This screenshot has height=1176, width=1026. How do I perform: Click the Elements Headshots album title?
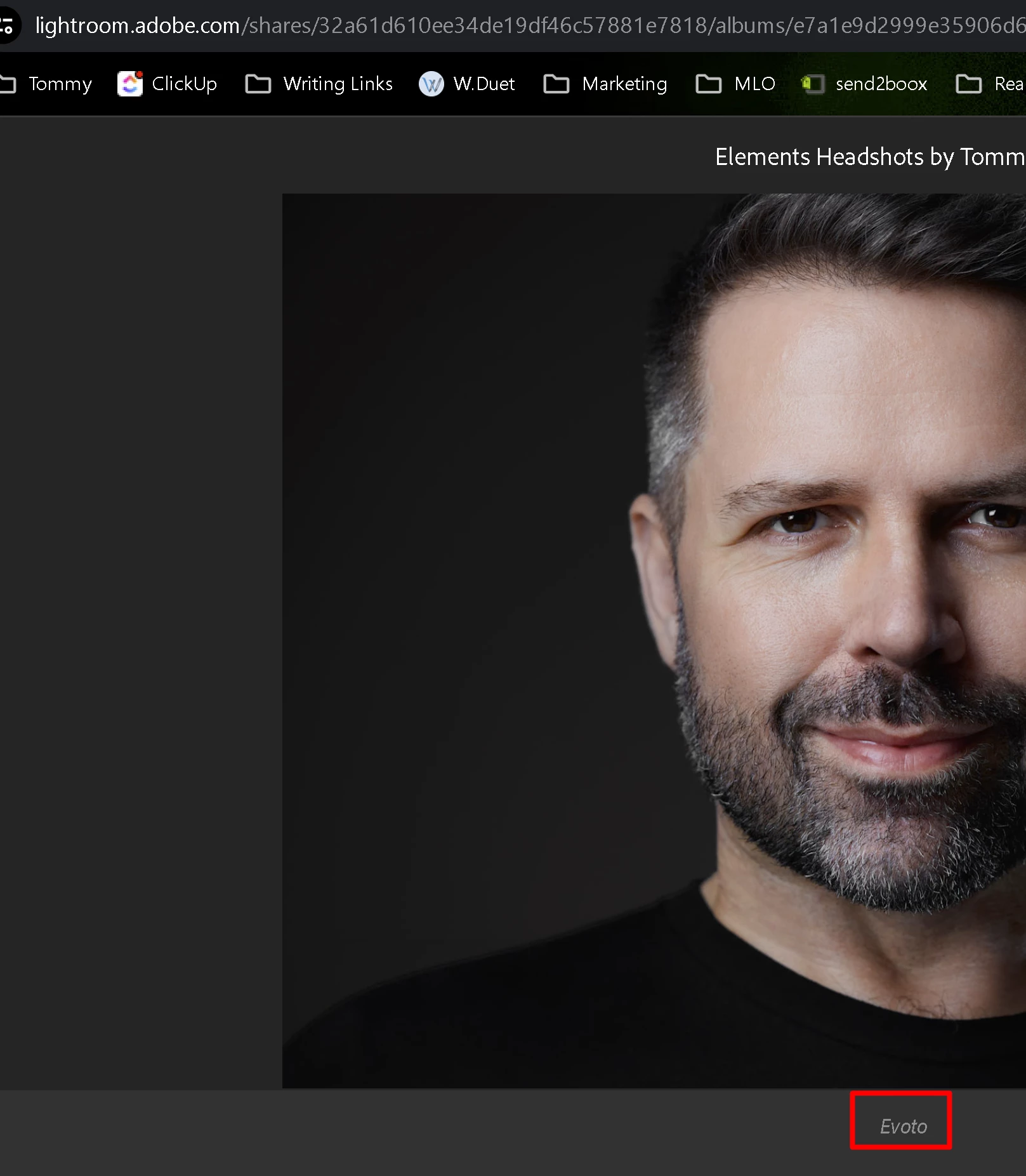[871, 157]
